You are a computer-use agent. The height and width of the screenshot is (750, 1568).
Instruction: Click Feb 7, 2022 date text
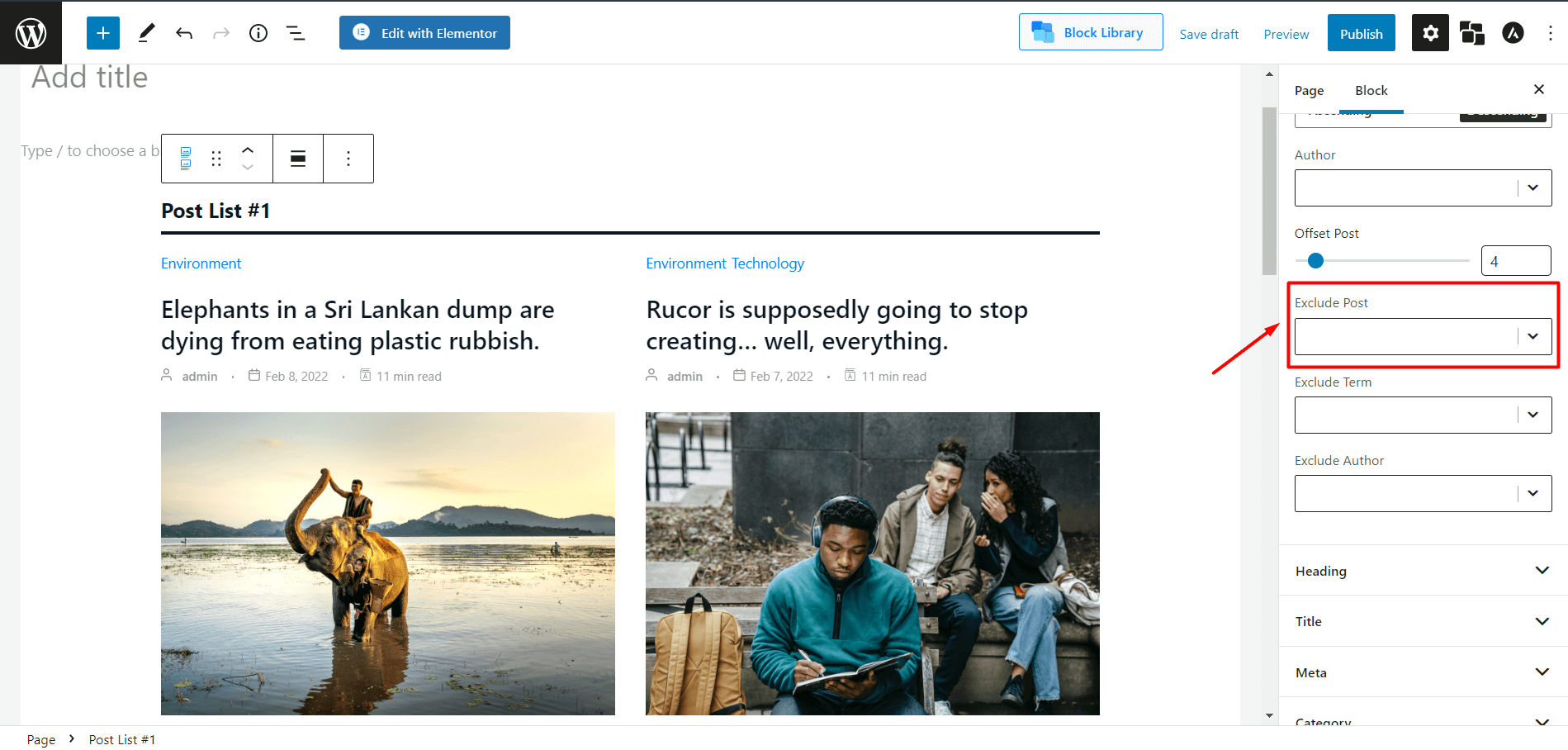(781, 377)
